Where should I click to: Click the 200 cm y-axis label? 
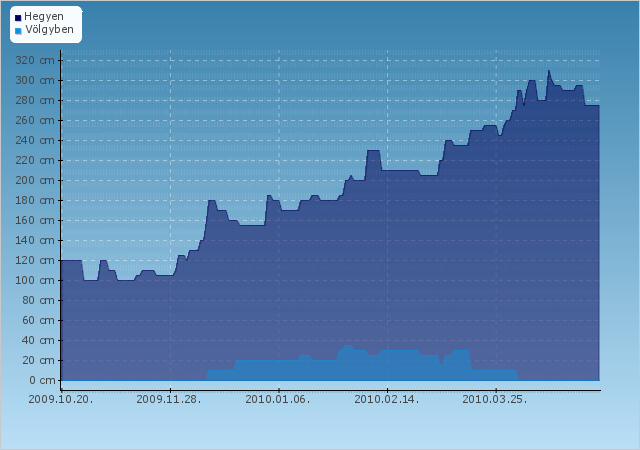click(35, 180)
